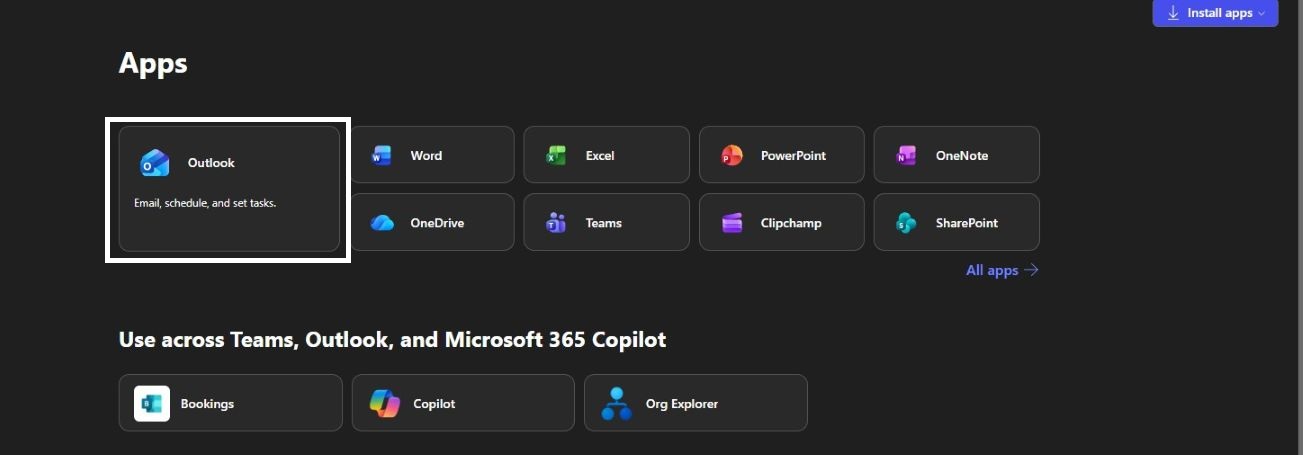Viewport: 1303px width, 455px height.
Task: Click the download arrow on Install apps
Action: [1173, 13]
